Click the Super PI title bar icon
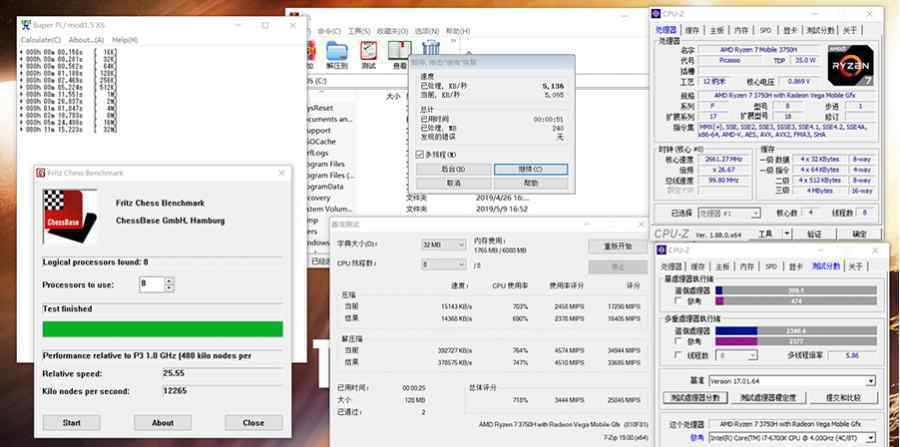The width and height of the screenshot is (900, 447). point(25,25)
